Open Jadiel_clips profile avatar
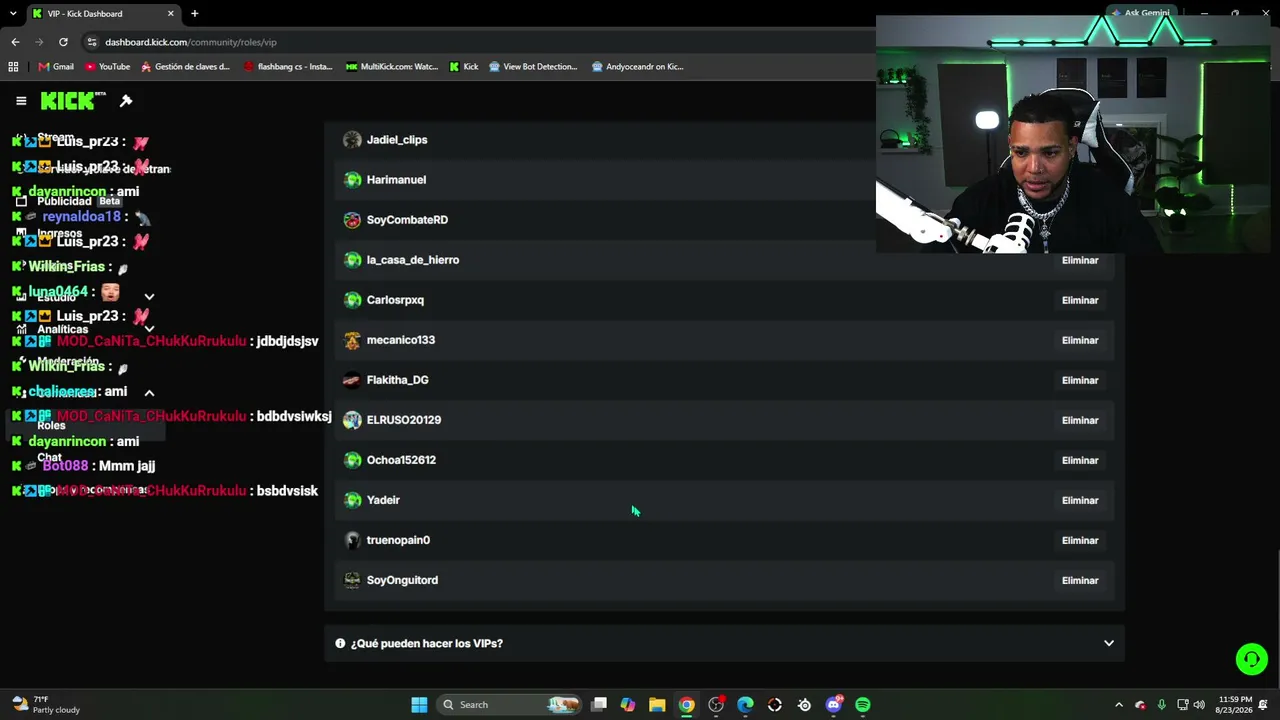 (x=352, y=140)
